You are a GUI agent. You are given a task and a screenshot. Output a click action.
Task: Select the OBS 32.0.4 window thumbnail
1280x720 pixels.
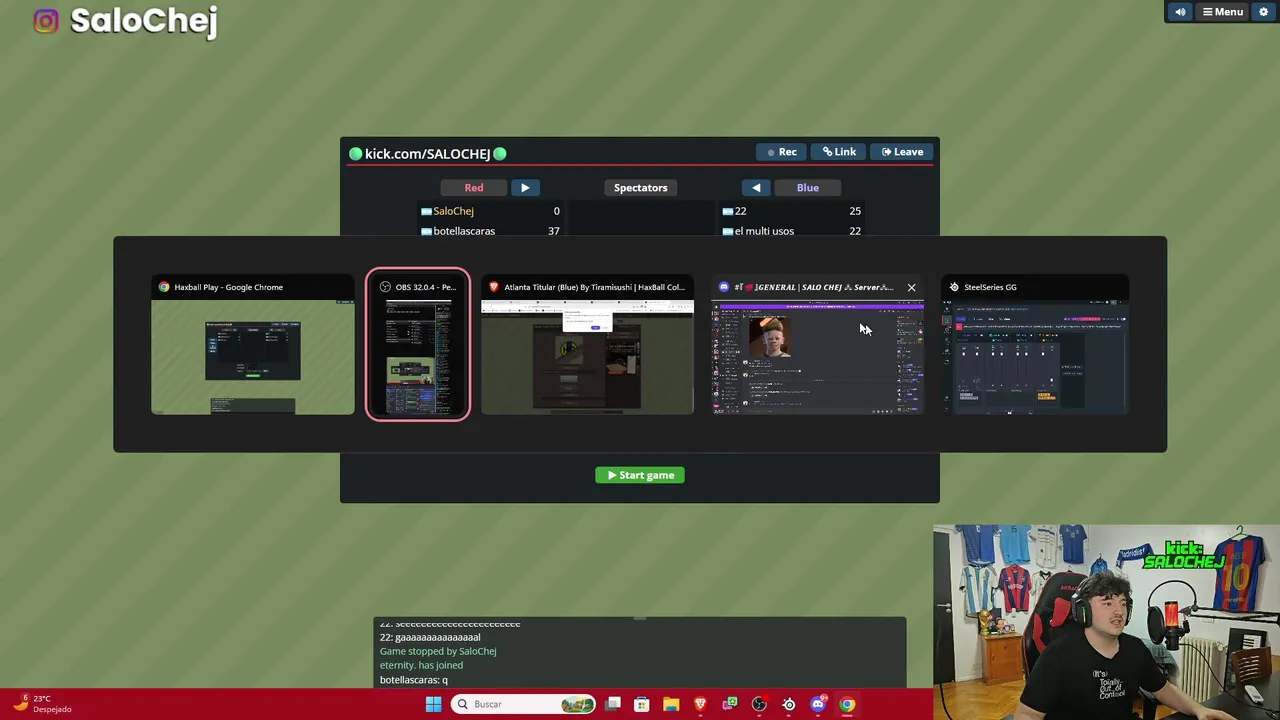point(418,345)
